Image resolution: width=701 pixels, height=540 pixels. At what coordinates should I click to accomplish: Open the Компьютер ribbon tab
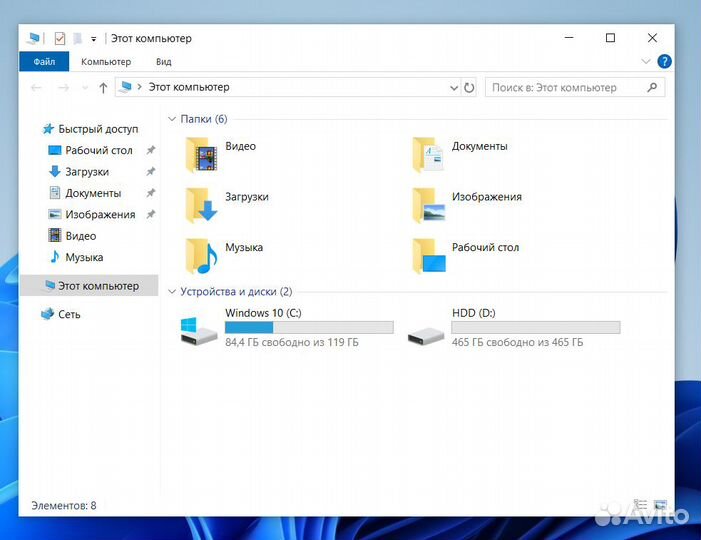106,62
